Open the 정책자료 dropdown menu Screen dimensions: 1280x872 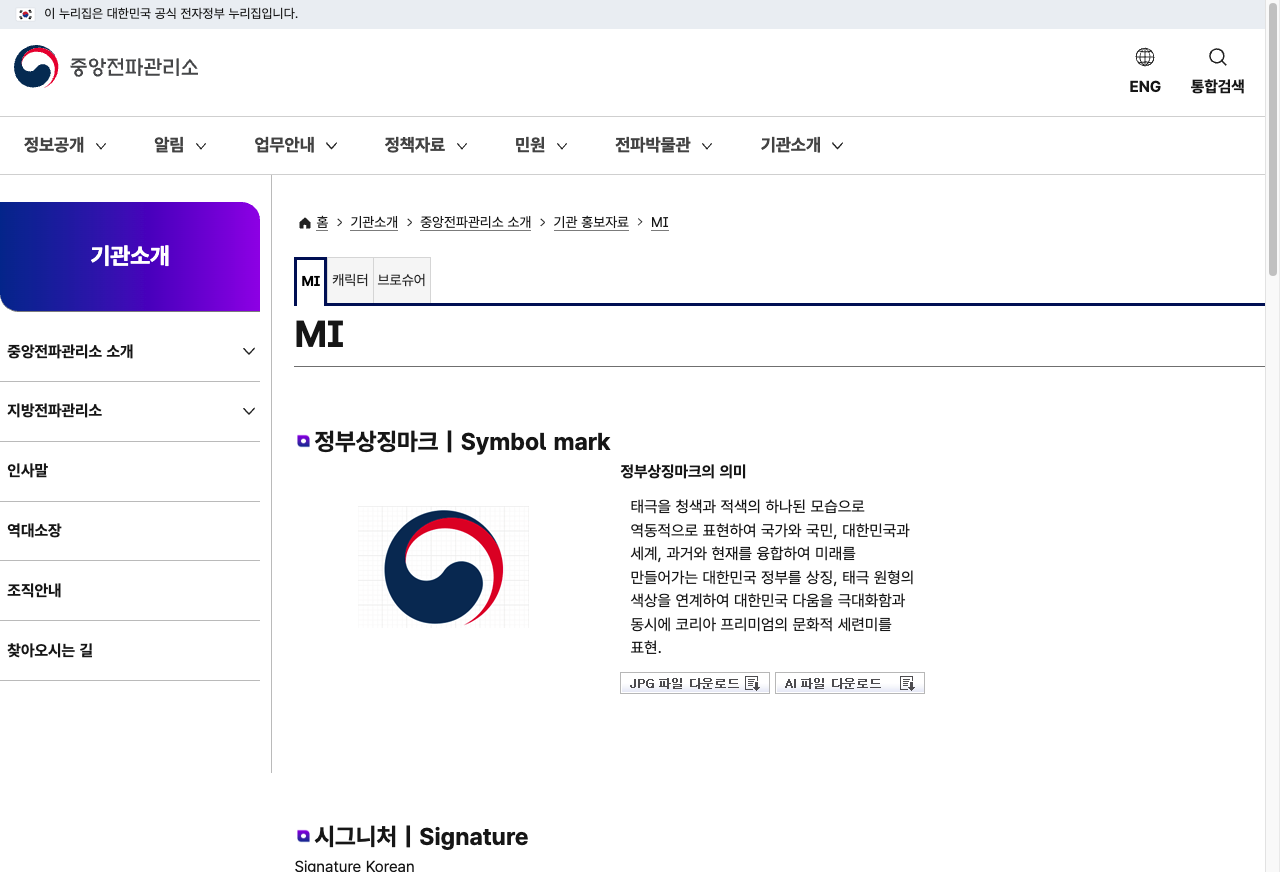click(x=426, y=145)
